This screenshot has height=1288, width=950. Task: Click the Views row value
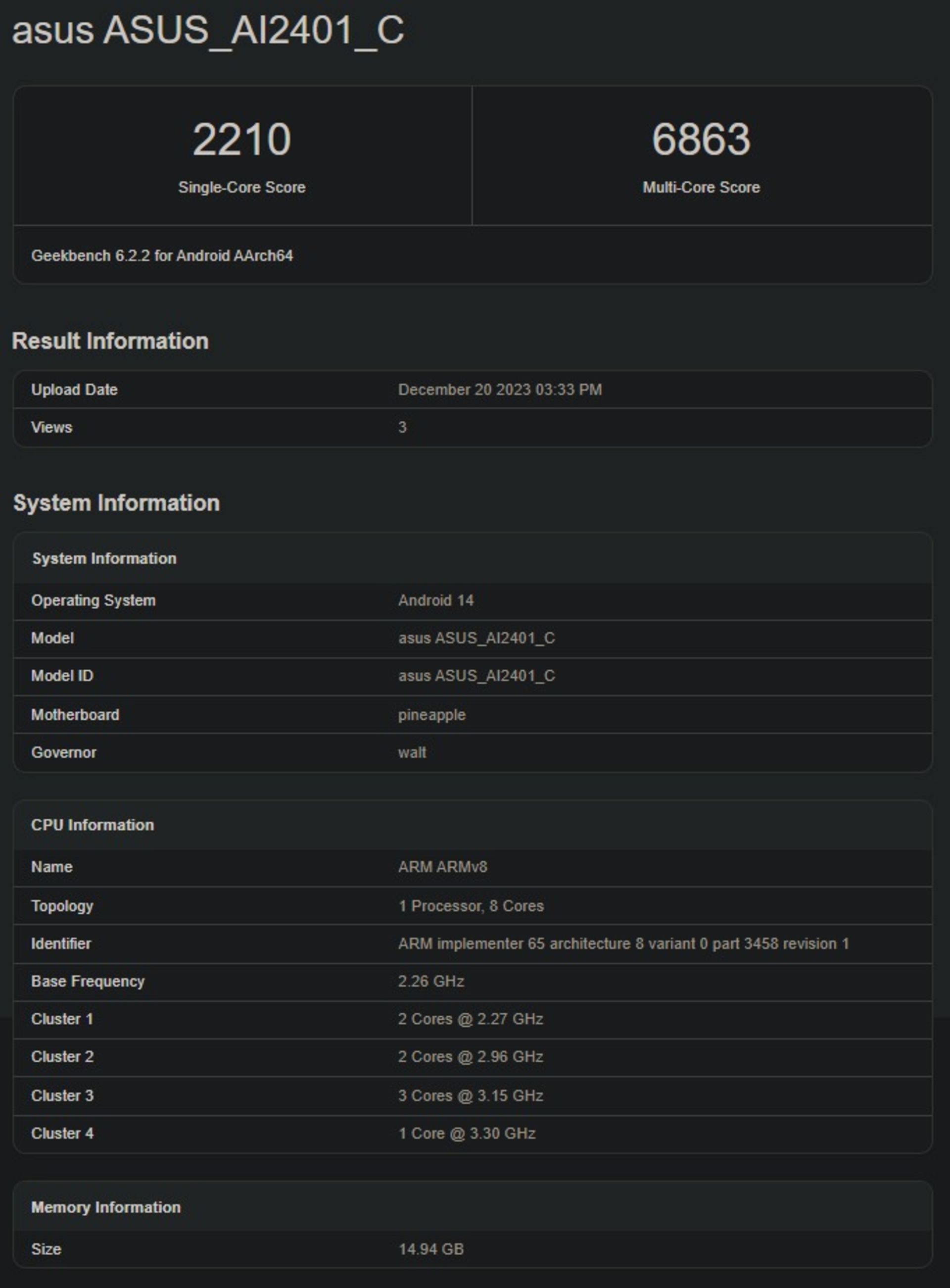402,427
